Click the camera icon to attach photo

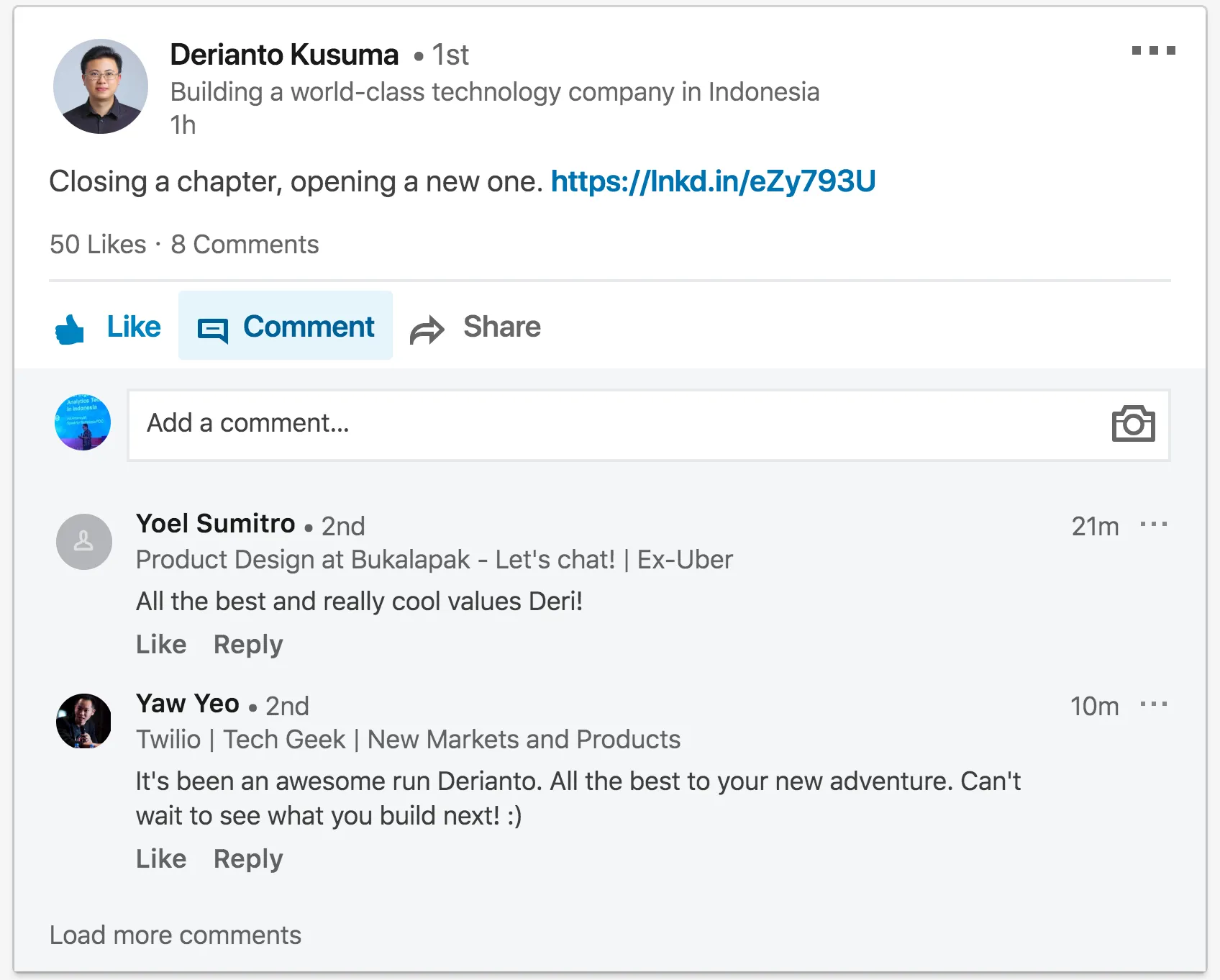(1133, 424)
